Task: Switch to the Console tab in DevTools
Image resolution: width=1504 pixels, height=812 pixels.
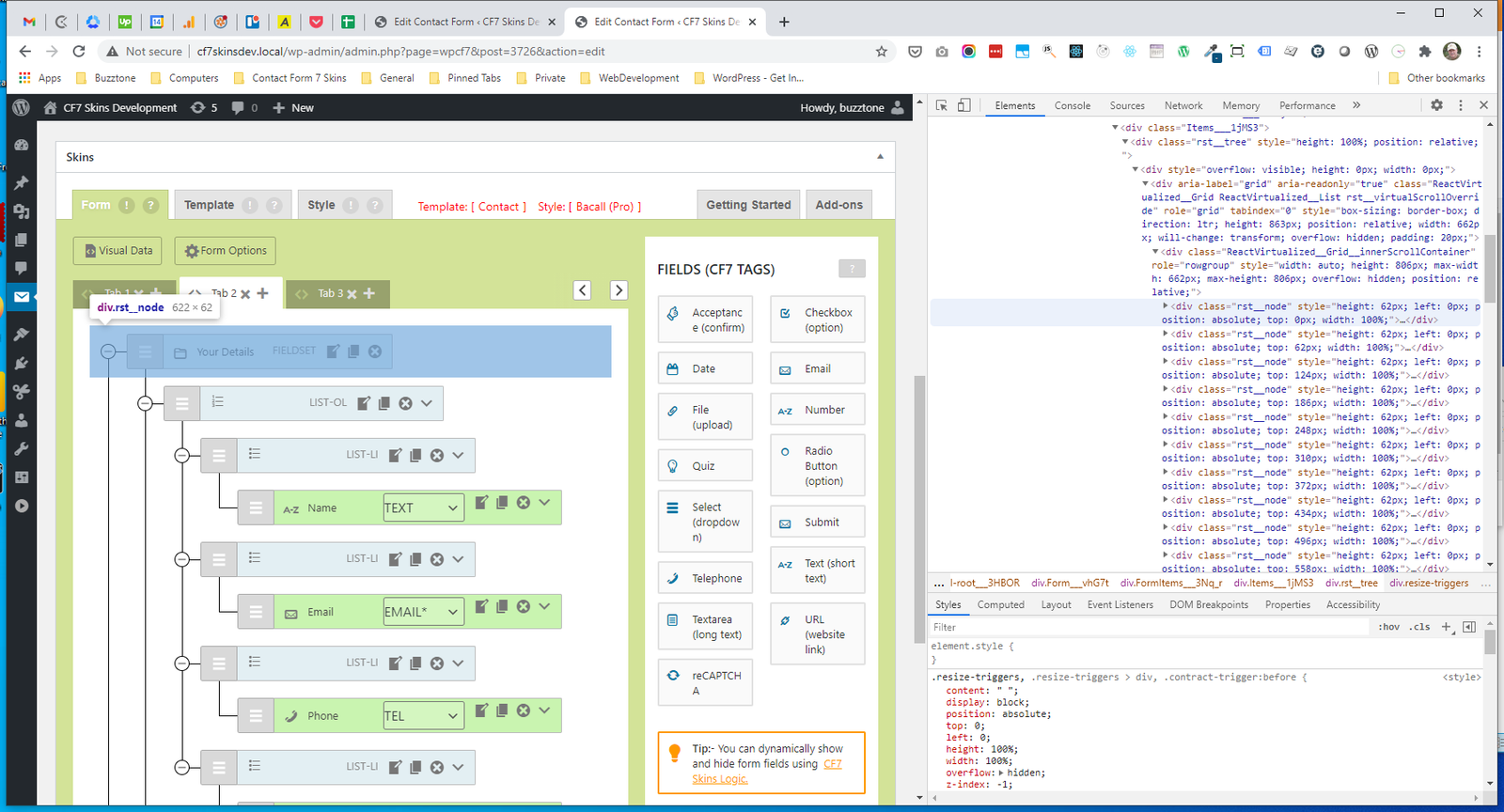Action: (1072, 106)
